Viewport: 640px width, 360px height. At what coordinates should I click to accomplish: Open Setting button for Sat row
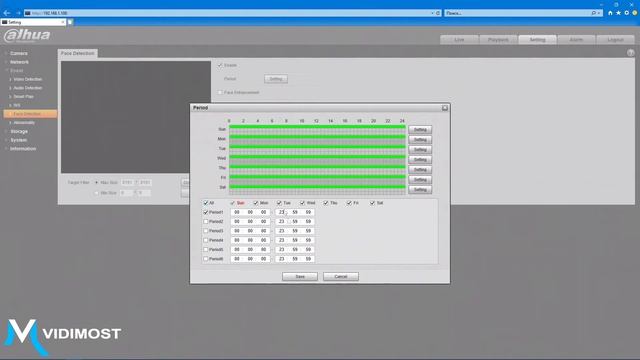(x=420, y=190)
